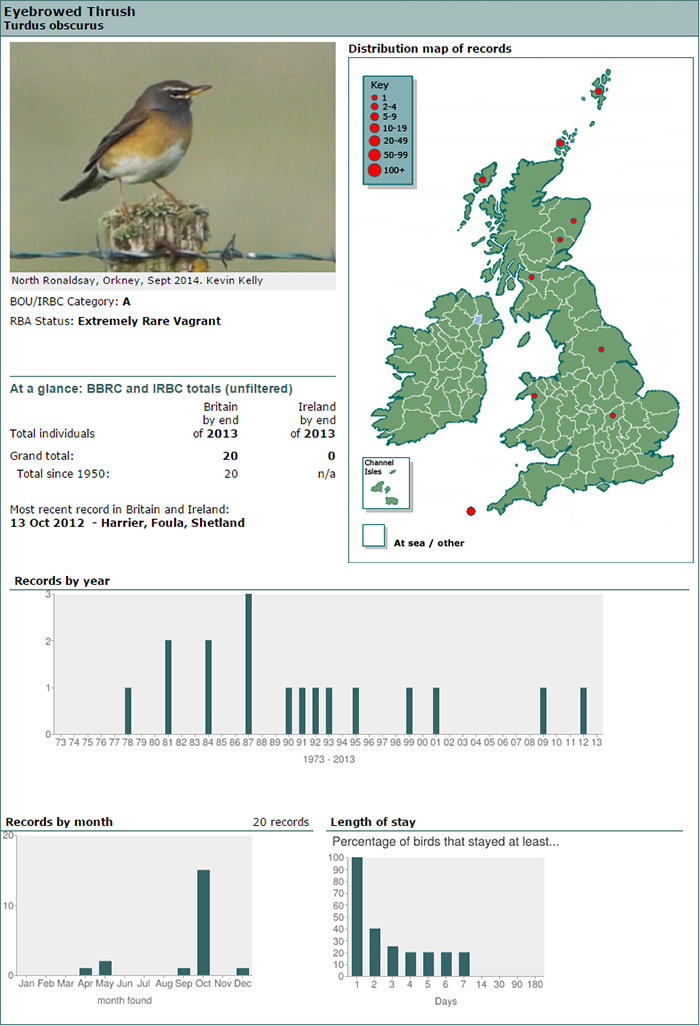
Task: Click the May bar in Records by month
Action: coord(105,968)
